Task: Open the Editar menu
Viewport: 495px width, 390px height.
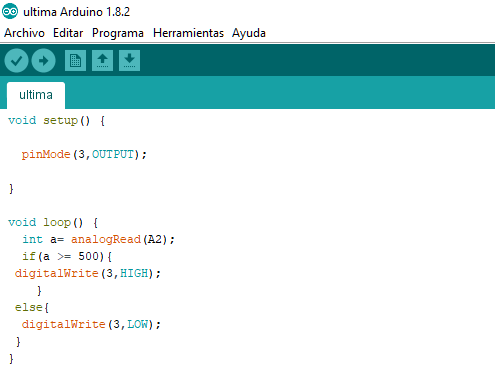Action: pos(68,33)
